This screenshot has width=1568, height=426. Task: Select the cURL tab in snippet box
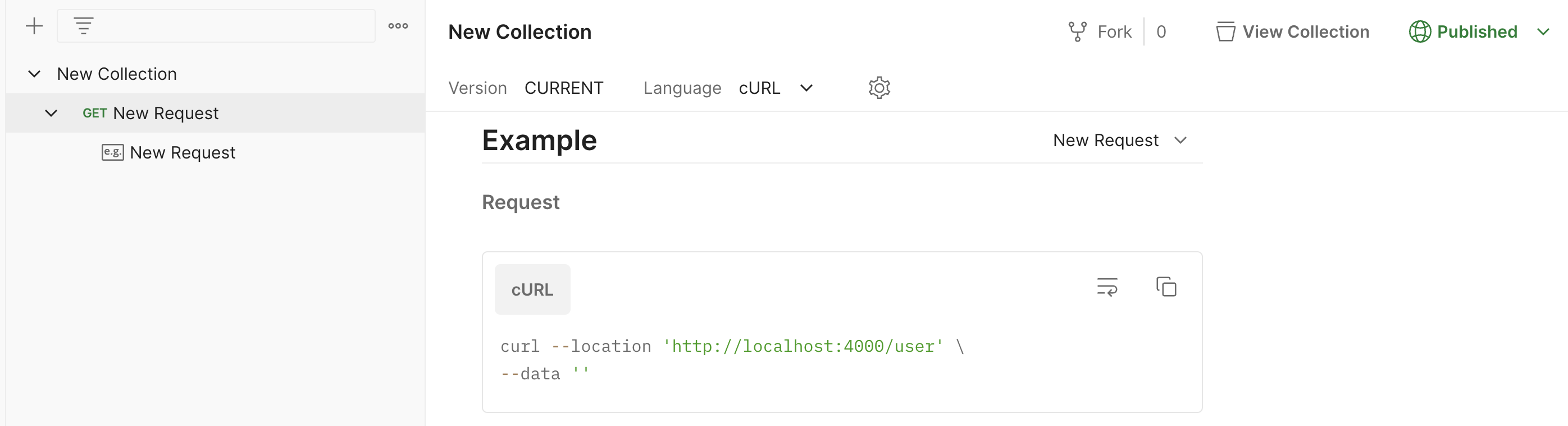point(532,289)
